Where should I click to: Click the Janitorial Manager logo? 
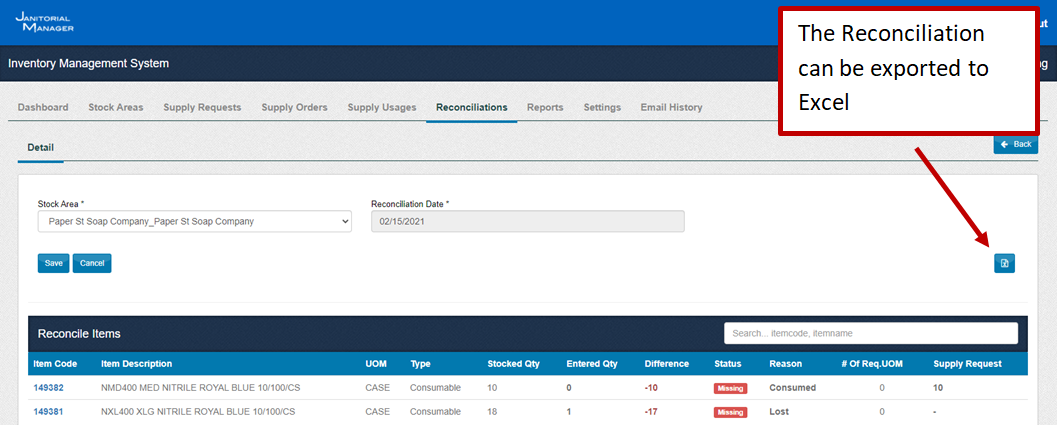44,22
